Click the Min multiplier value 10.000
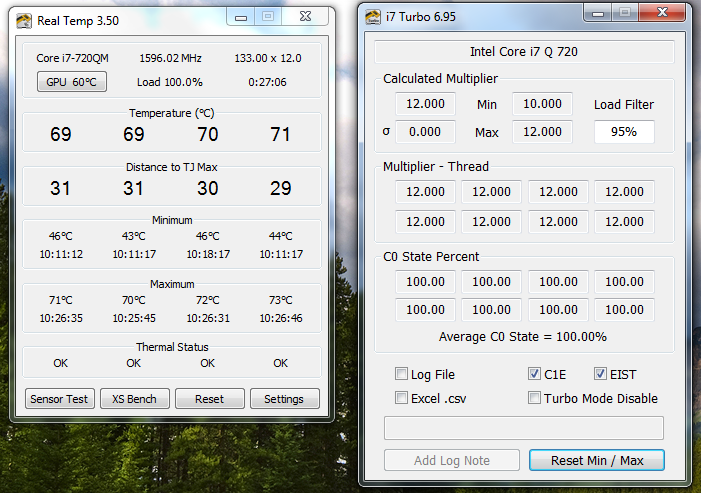 pos(542,104)
